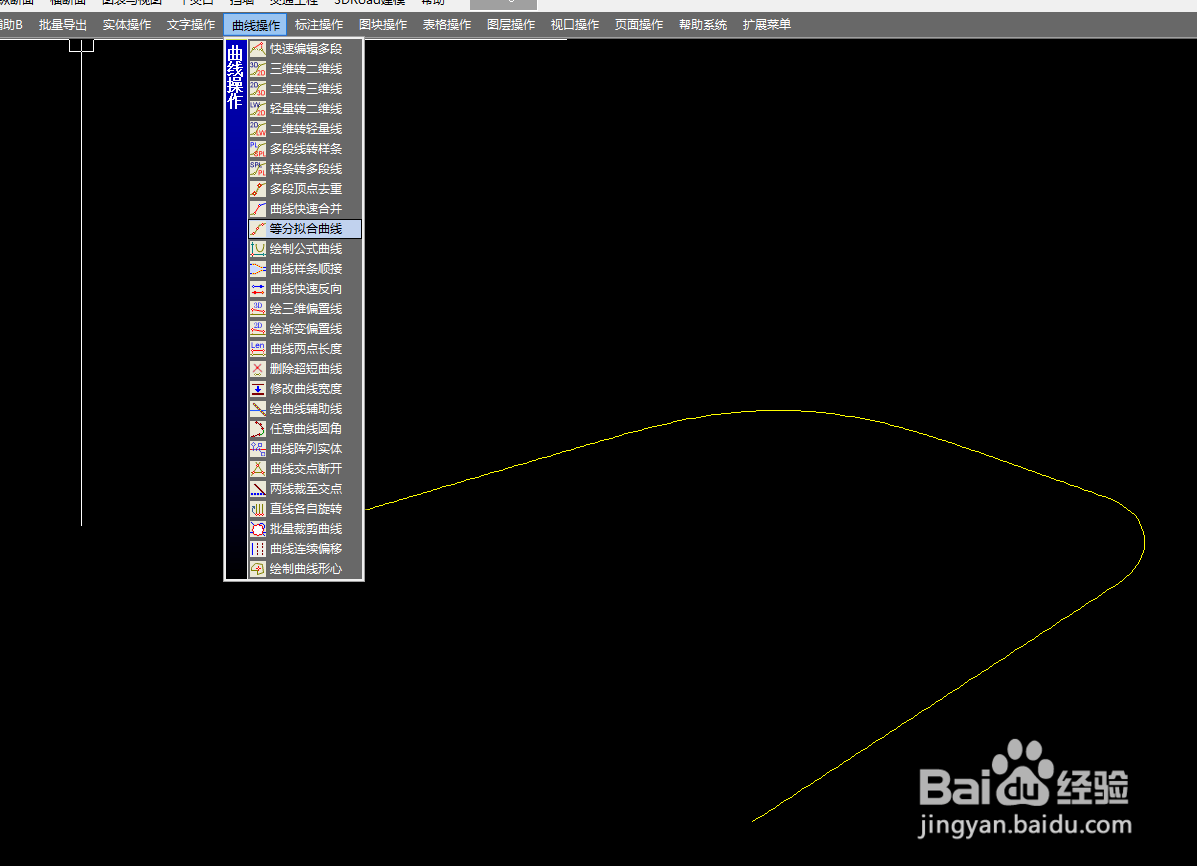The height and width of the screenshot is (866, 1197).
Task: Open the 表格操作 menu
Action: tap(447, 25)
